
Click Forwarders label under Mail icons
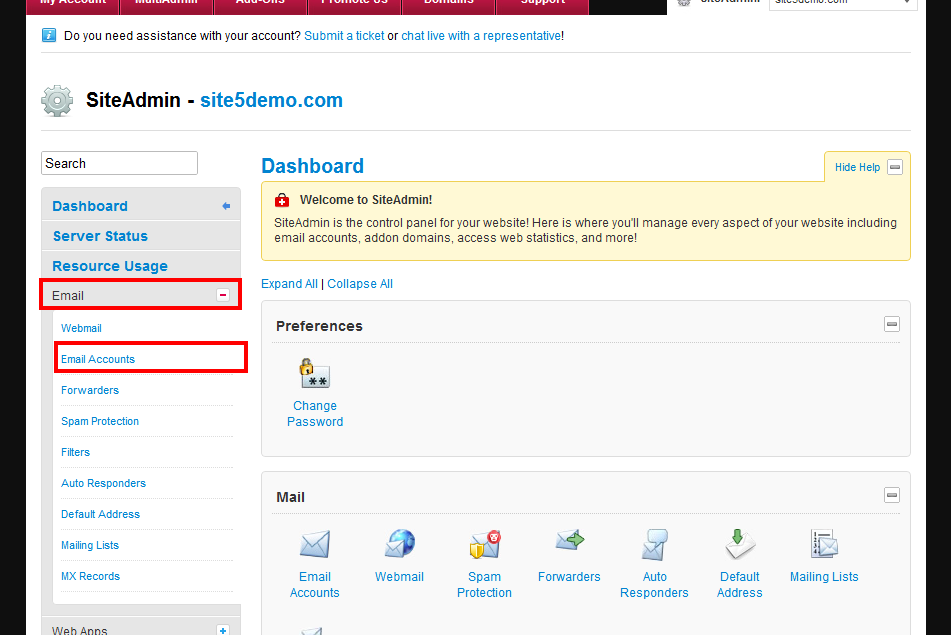[569, 577]
